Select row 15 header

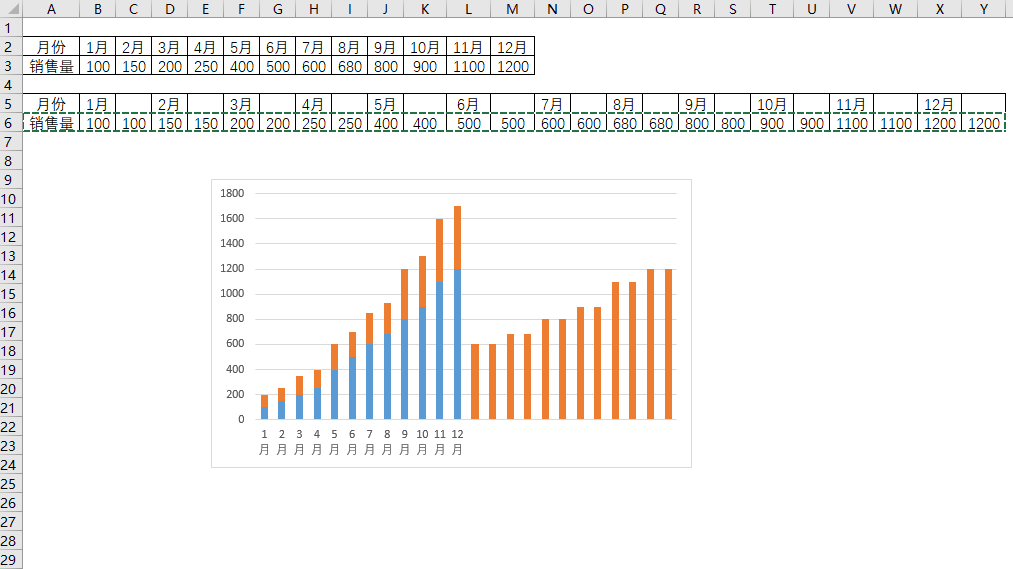tap(11, 294)
